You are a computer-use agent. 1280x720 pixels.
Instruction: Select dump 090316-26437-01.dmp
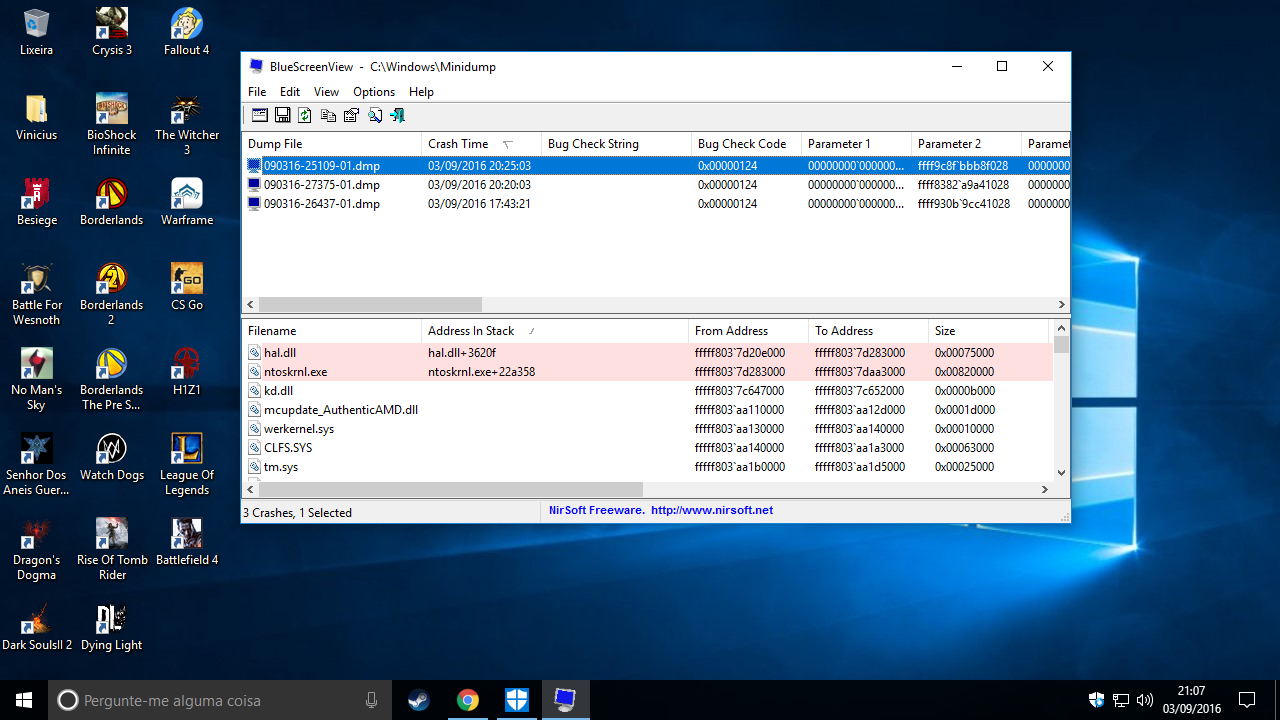[x=655, y=204]
